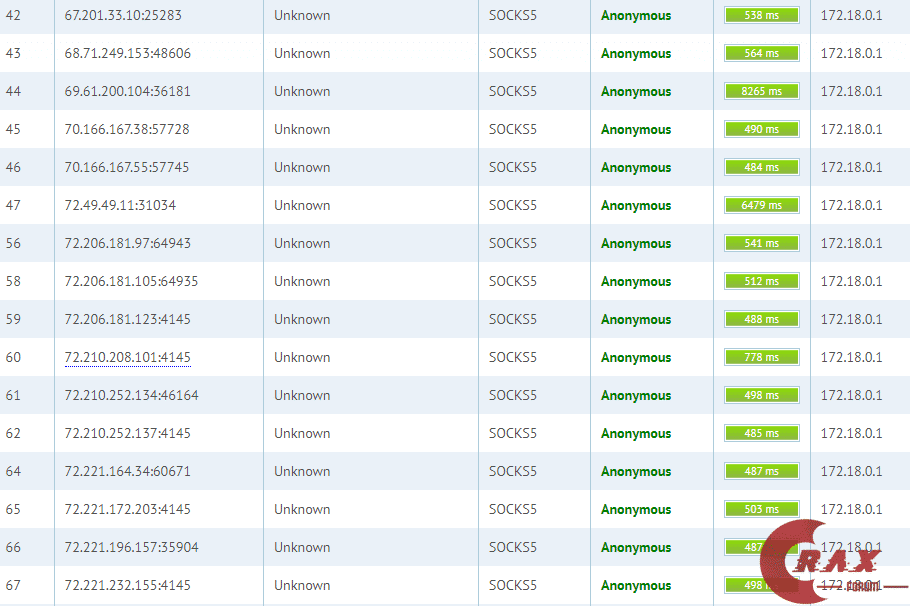910x606 pixels.
Task: Click Unknown country in row 65
Action: [x=302, y=510]
